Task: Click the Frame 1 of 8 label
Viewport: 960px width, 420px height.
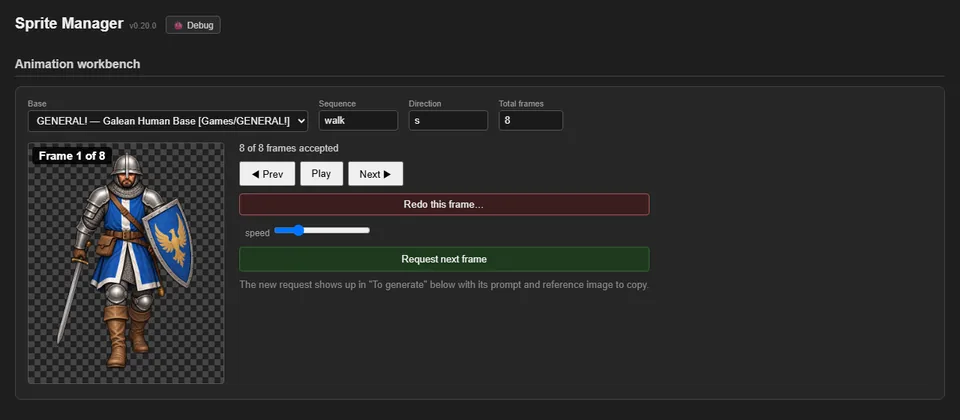Action: (x=72, y=156)
